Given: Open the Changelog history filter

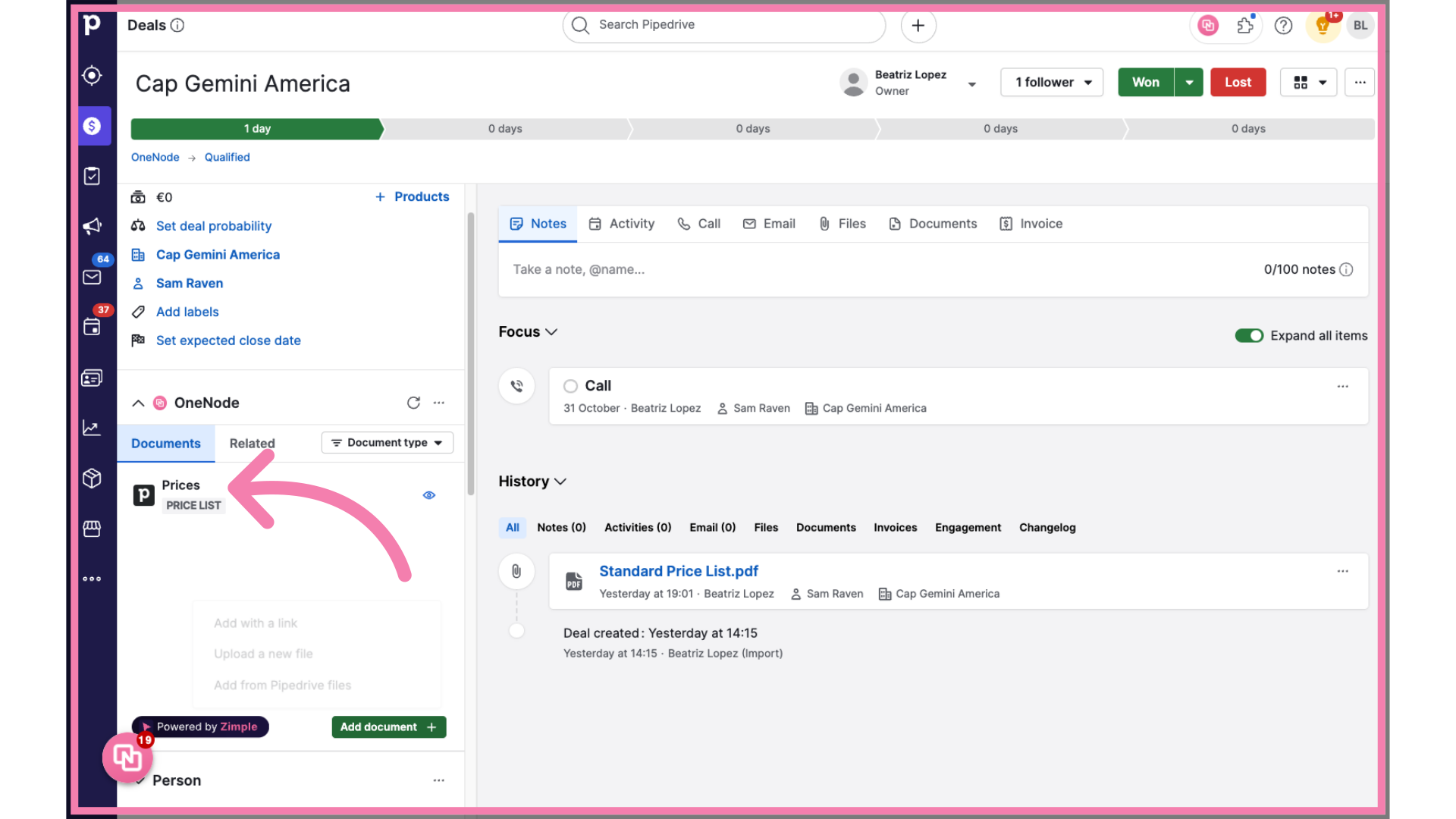Looking at the screenshot, I should (1046, 528).
